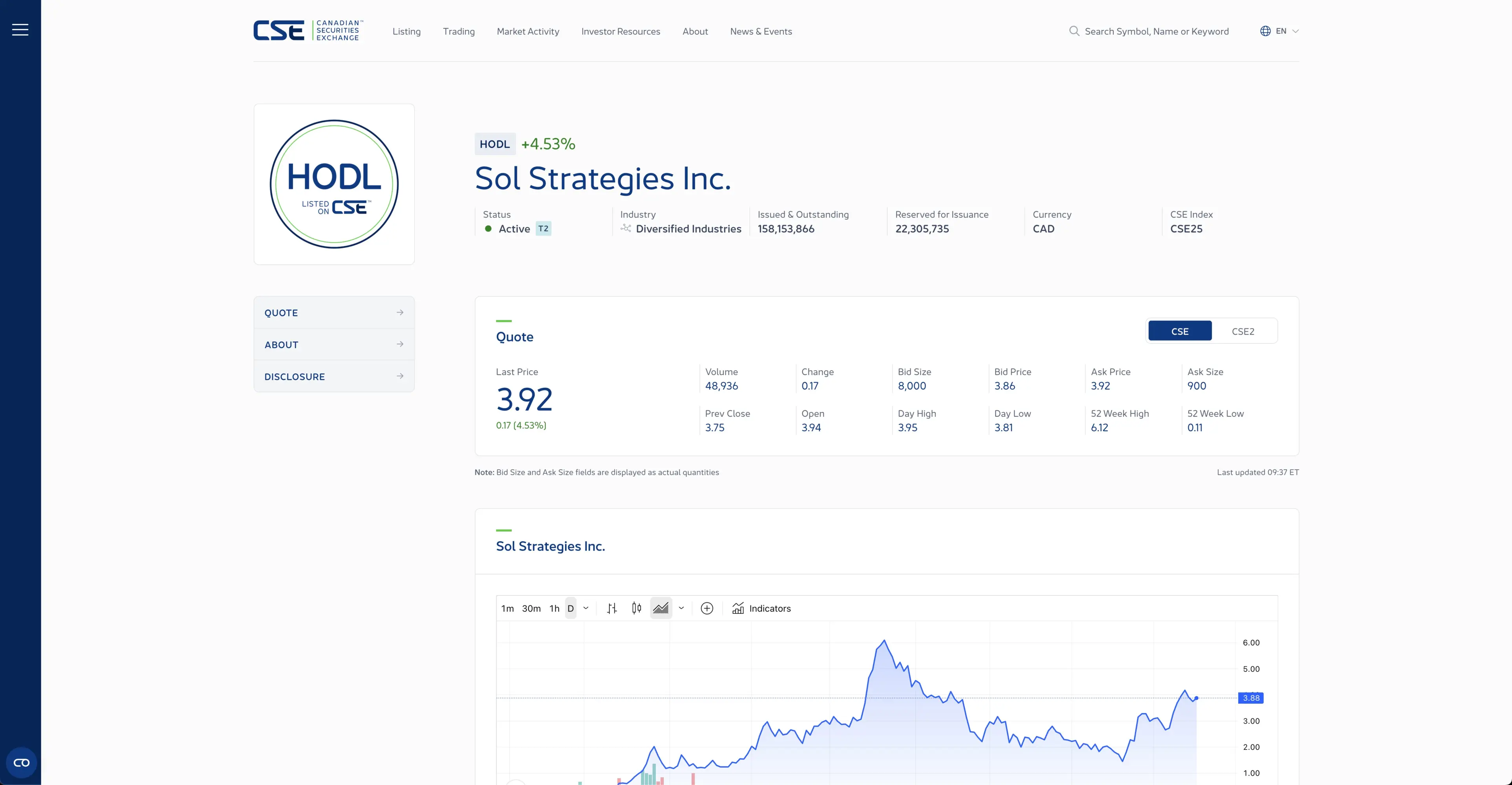Click the CSE logo in the header

308,31
